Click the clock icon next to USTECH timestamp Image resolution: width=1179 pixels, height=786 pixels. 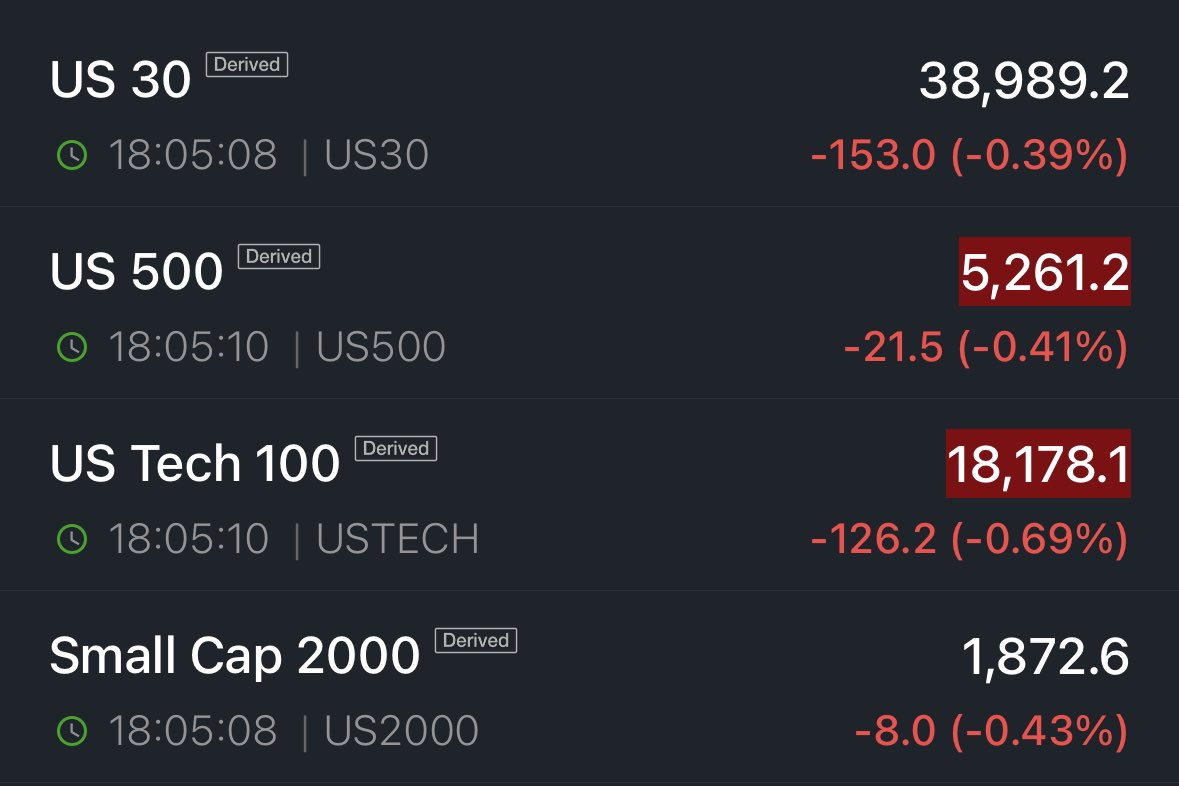point(71,539)
